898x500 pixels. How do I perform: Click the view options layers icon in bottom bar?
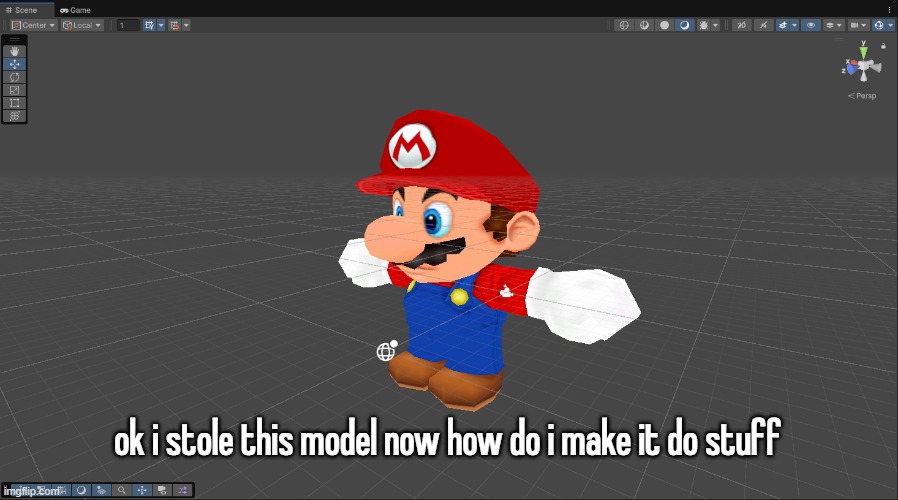101,490
